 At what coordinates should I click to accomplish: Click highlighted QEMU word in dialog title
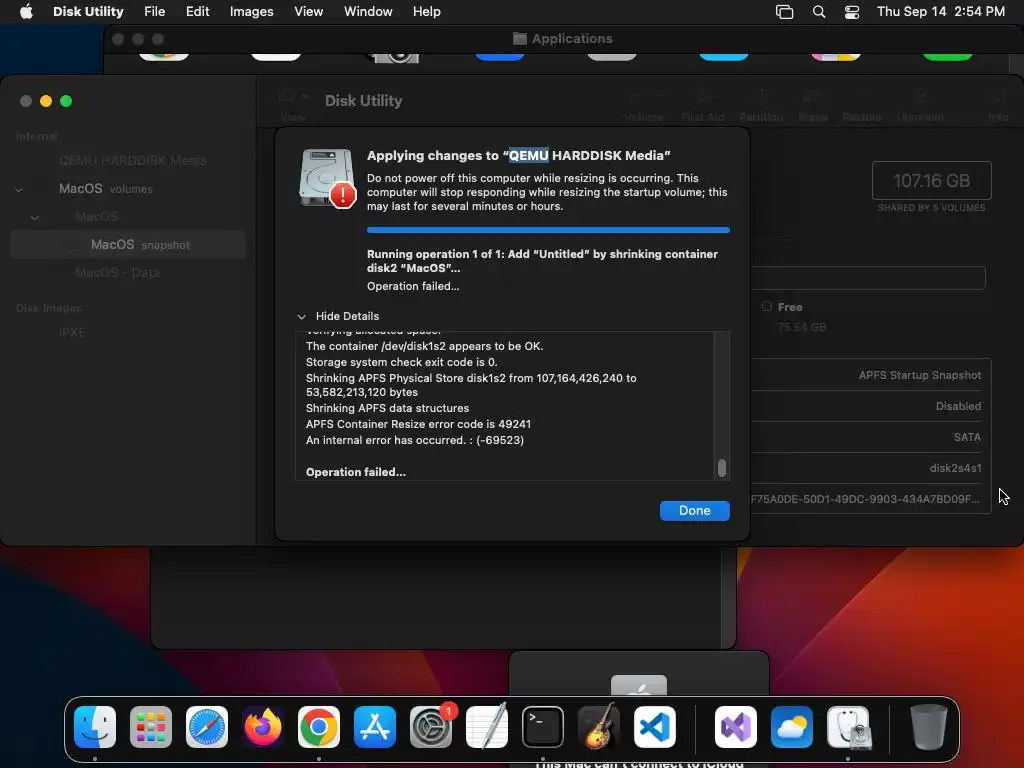pyautogui.click(x=528, y=155)
